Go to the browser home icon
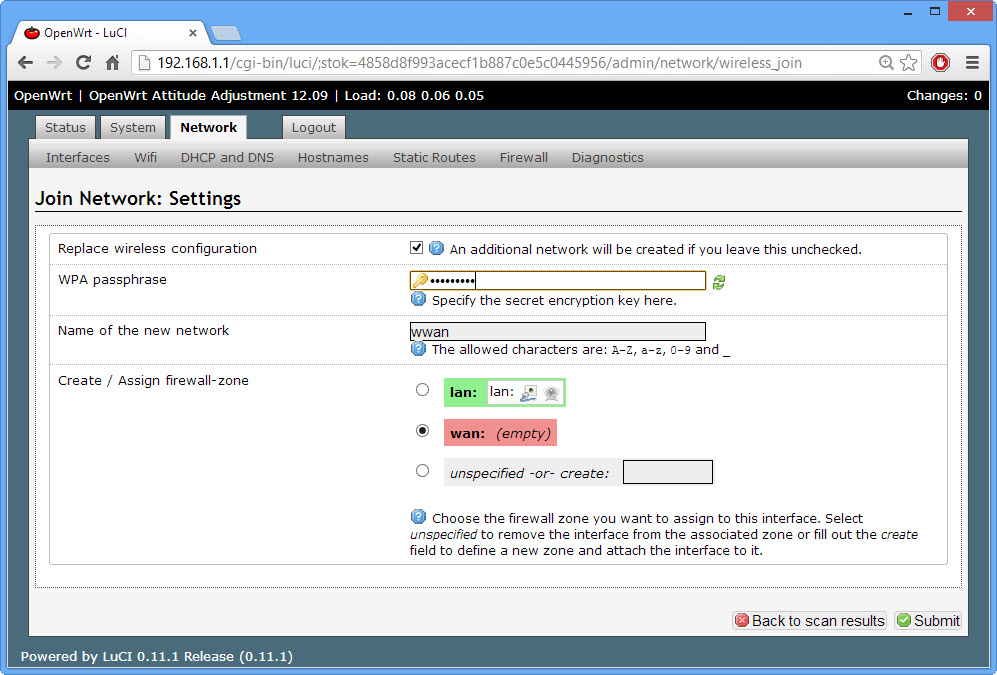Screen dimensions: 997x675 [x=113, y=62]
